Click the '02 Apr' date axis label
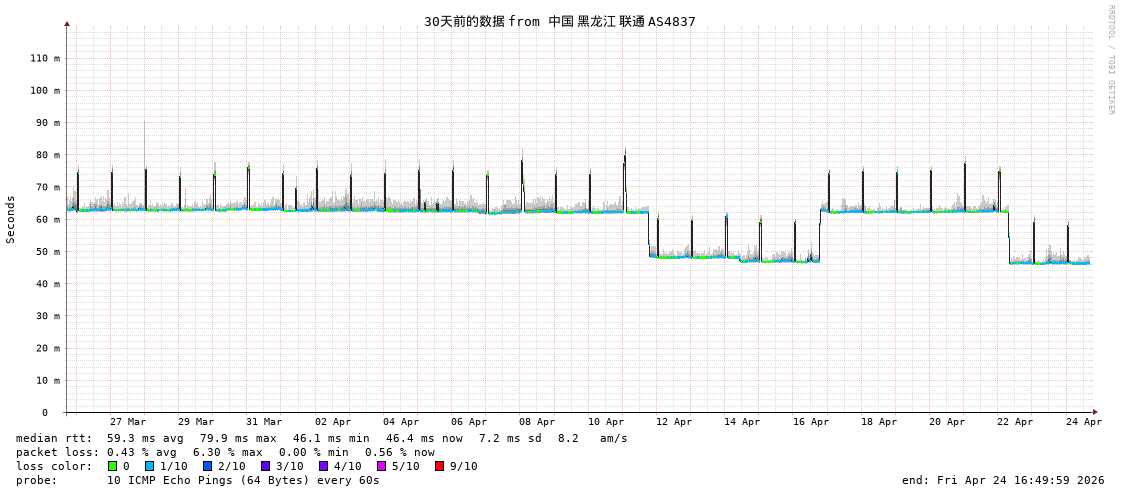 (333, 422)
